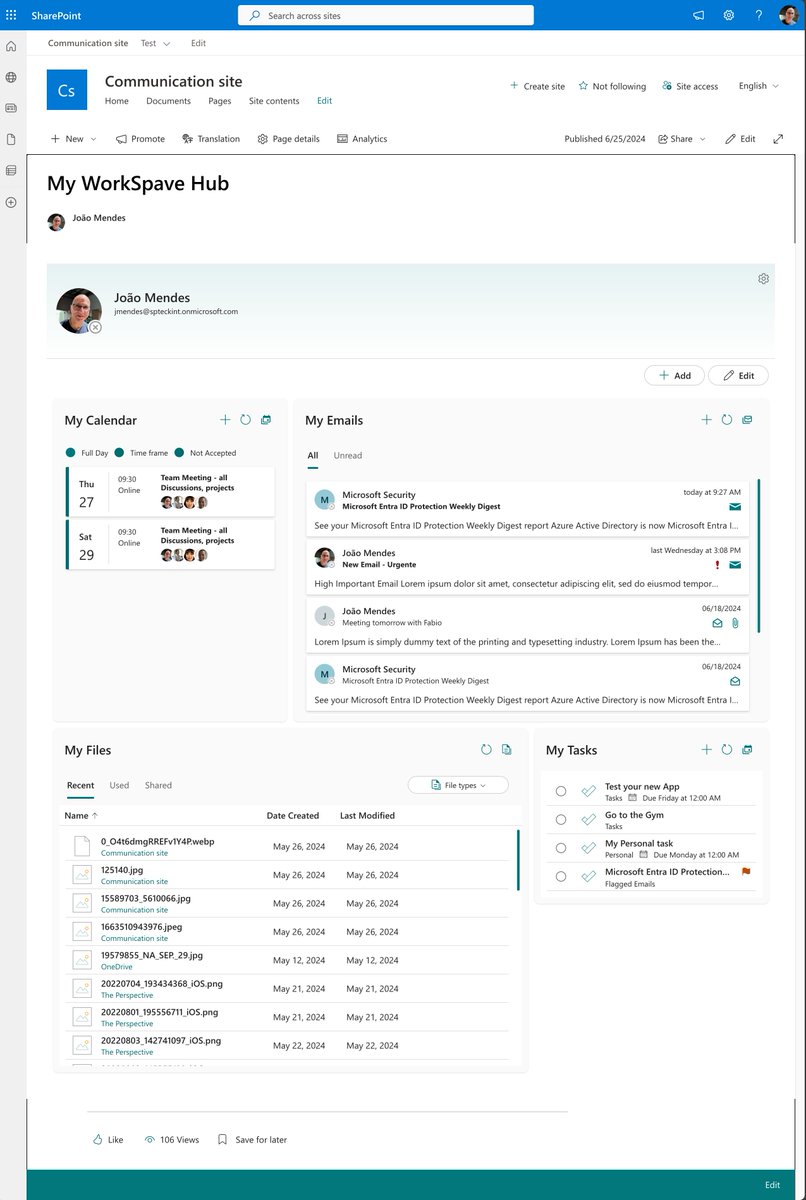Open tasks app icon on My Tasks card
The width and height of the screenshot is (806, 1200).
click(x=747, y=749)
